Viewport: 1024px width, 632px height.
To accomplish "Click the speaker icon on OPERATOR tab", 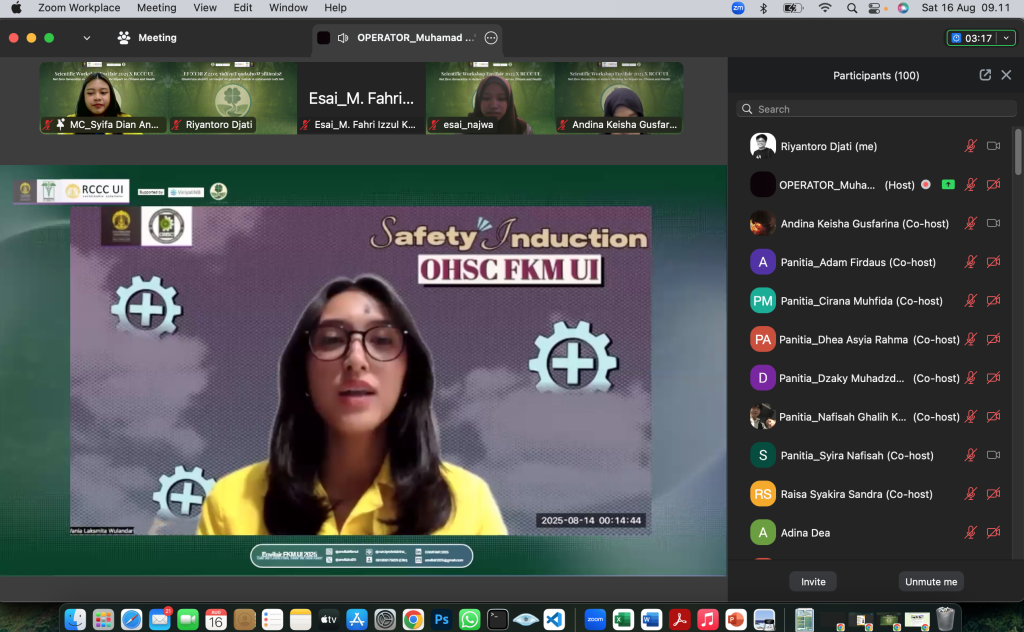I will click(x=343, y=38).
